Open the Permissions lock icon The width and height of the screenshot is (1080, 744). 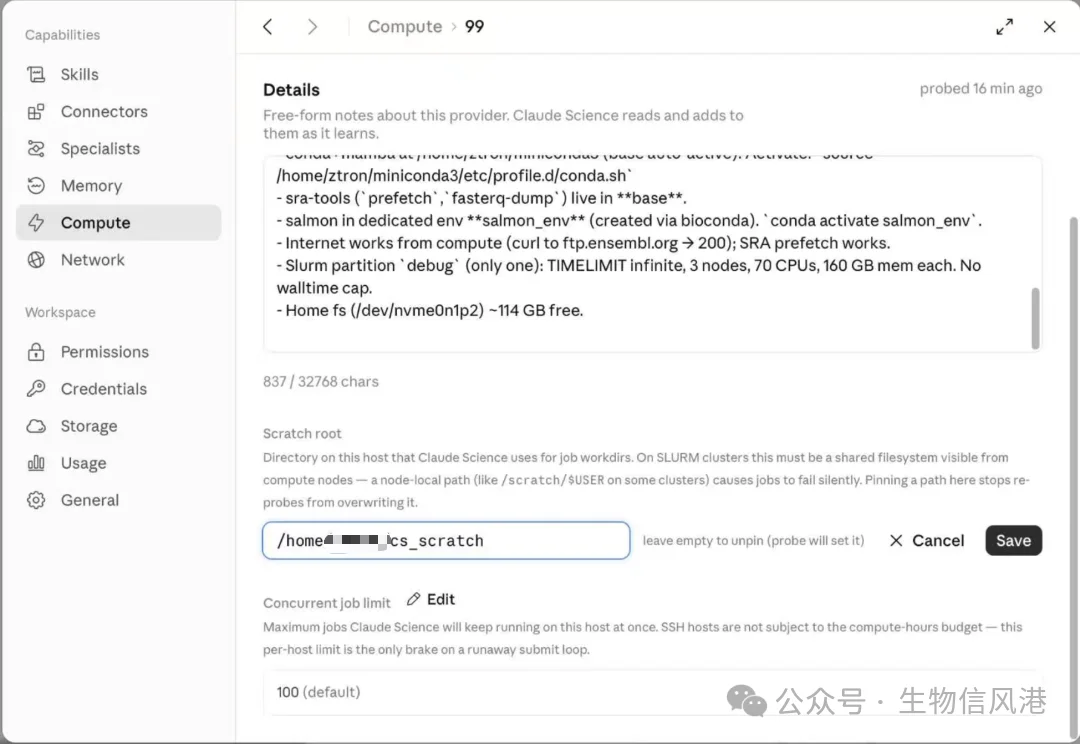(x=36, y=352)
